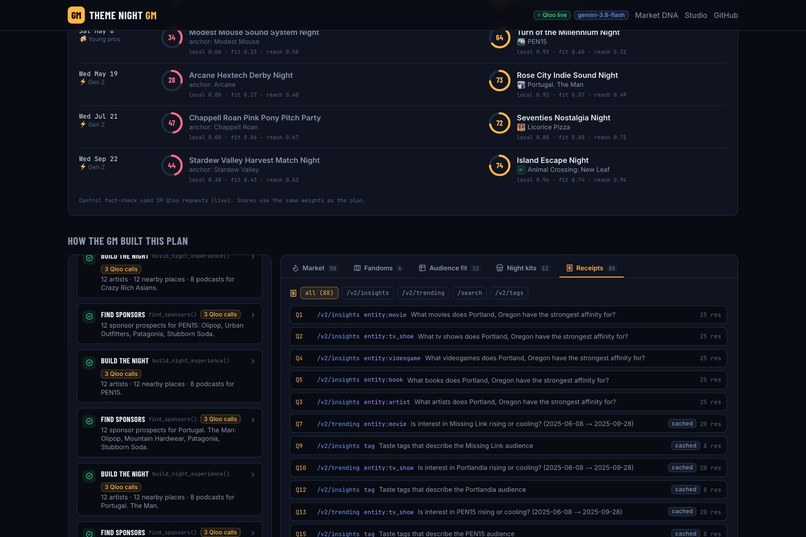The width and height of the screenshot is (806, 537).
Task: Filter receipts by /v2/trending
Action: [x=423, y=293]
